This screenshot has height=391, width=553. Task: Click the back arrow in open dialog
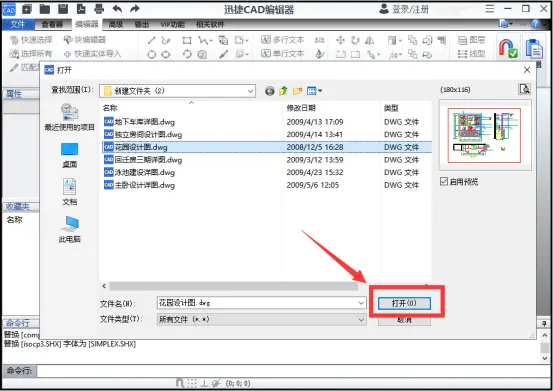270,91
